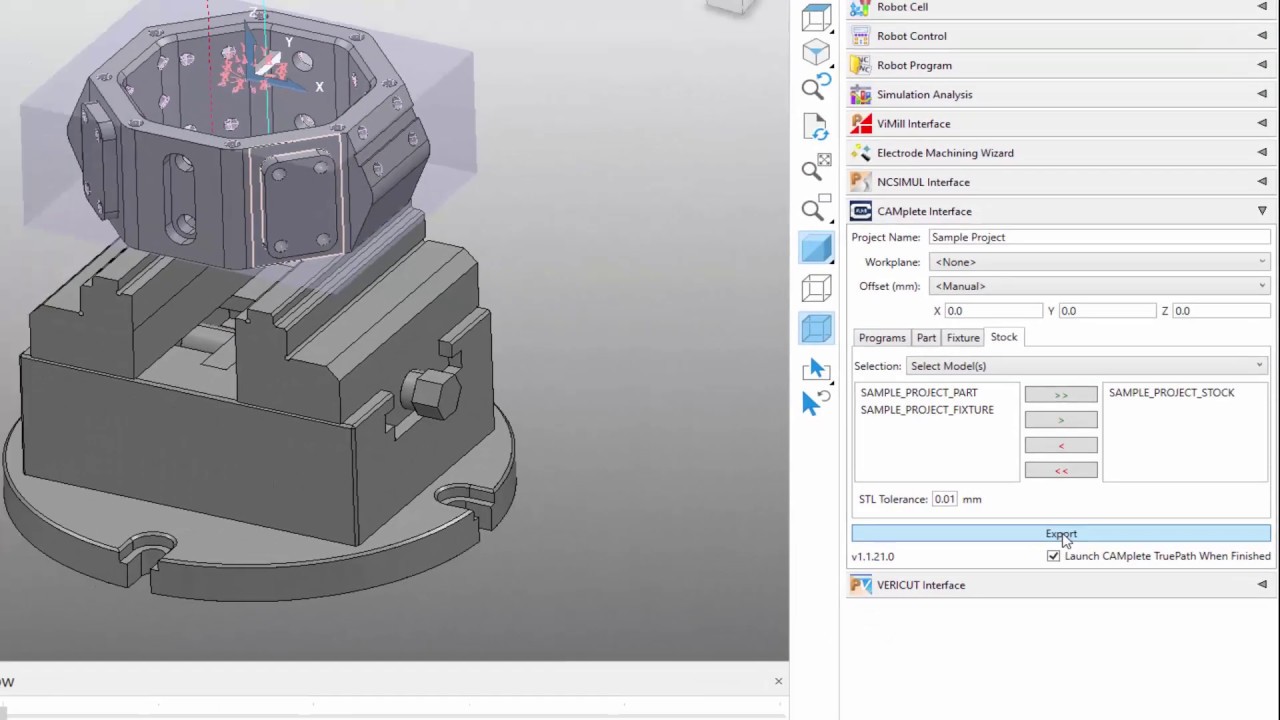Click the NCSIMUL Interface panel title
Image resolution: width=1280 pixels, height=720 pixels.
[923, 182]
